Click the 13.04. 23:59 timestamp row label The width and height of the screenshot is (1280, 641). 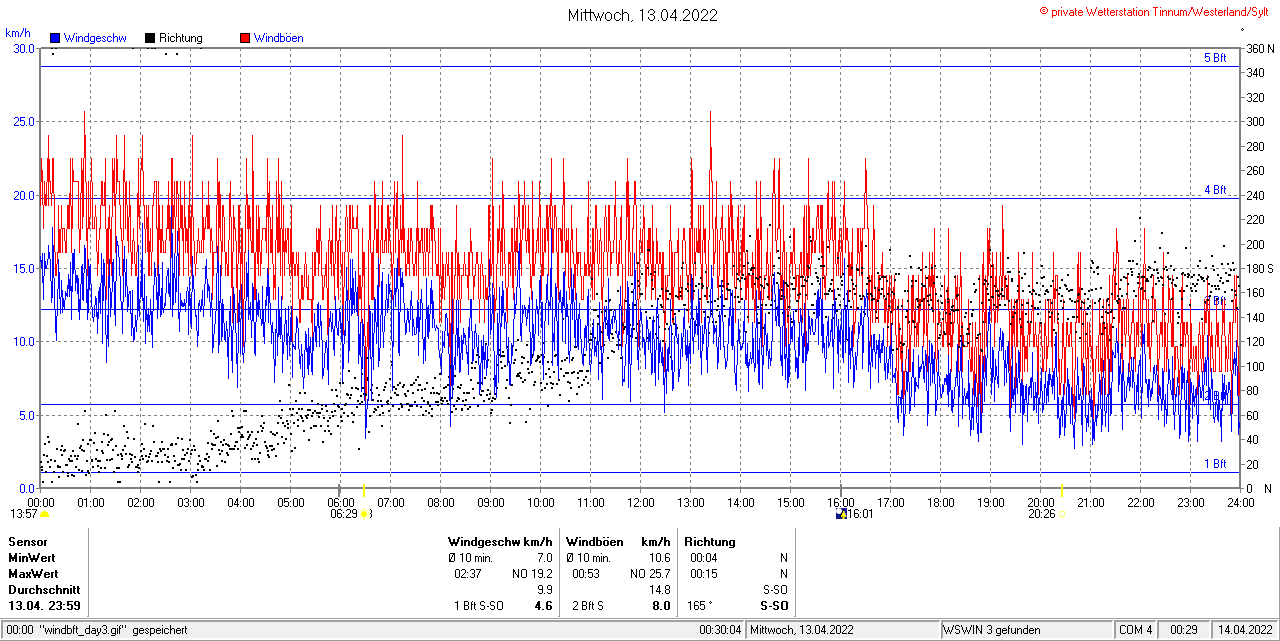pos(44,606)
